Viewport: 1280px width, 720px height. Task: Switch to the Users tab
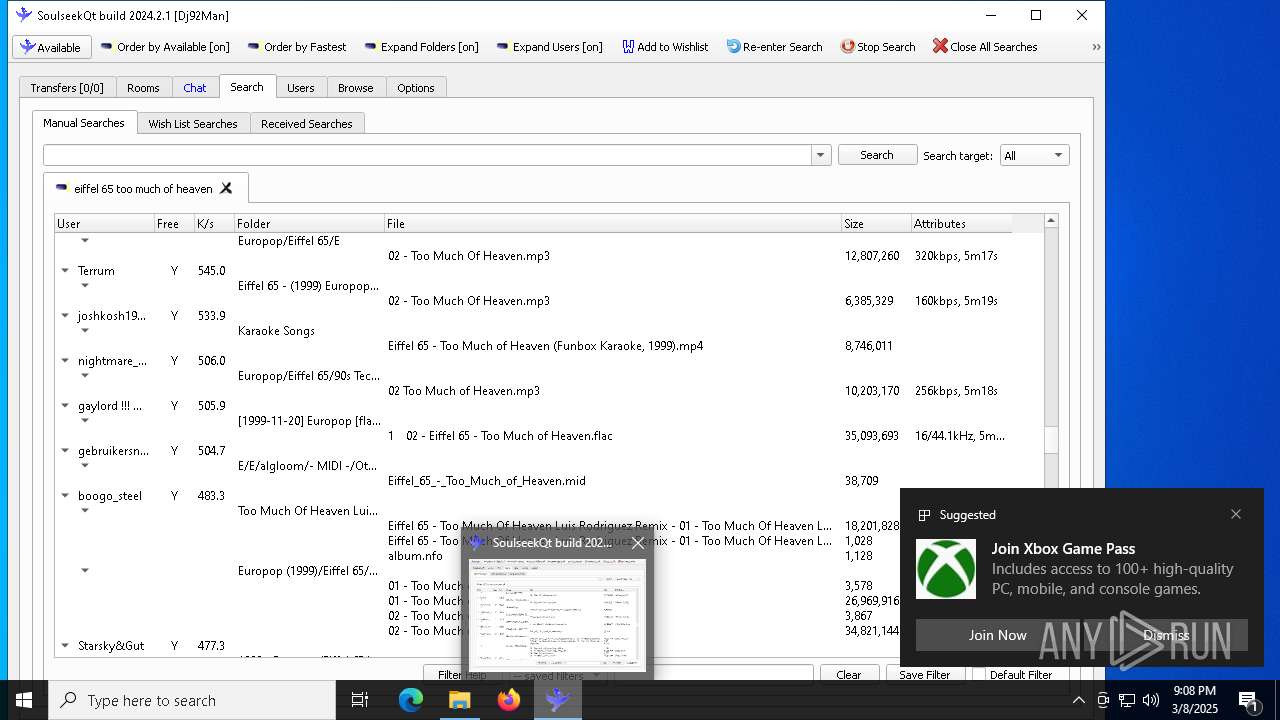point(301,88)
